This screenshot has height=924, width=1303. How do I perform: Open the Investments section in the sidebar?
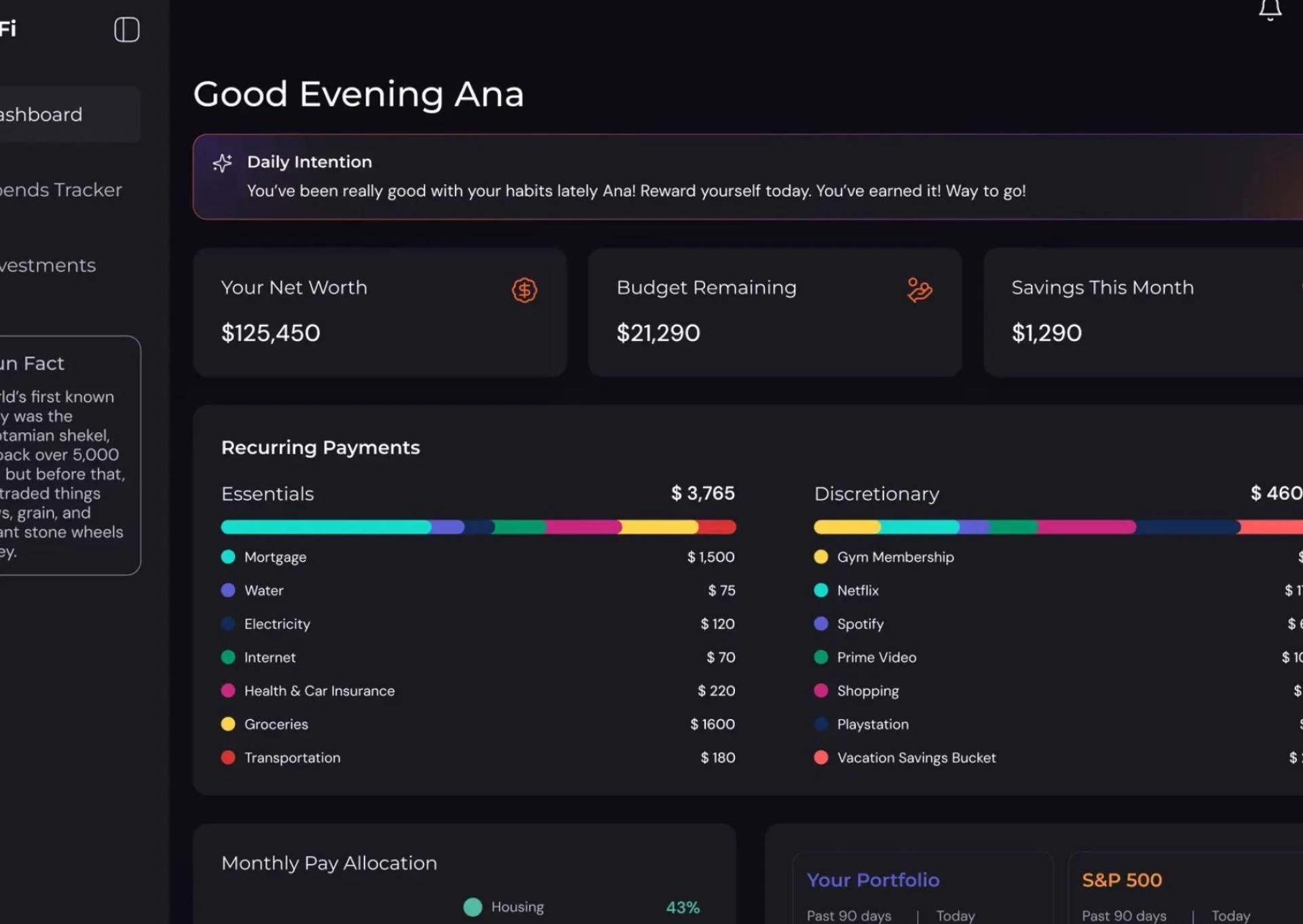click(48, 265)
